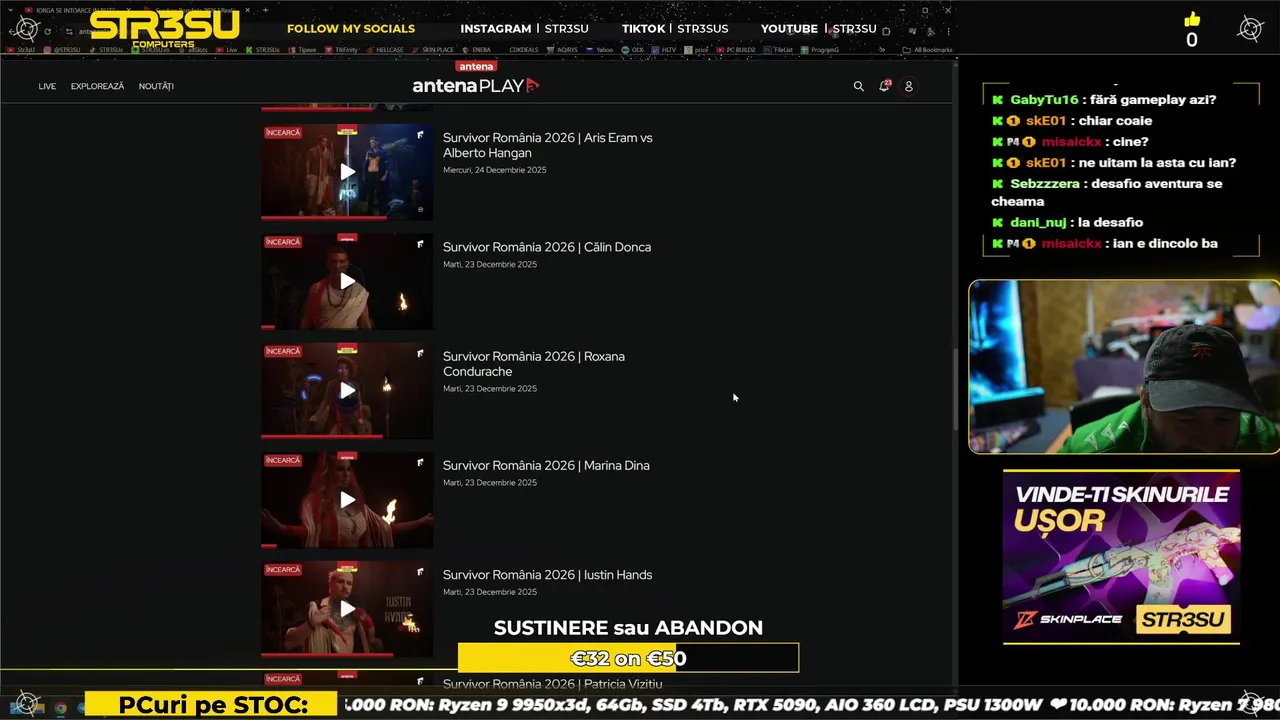Open title Survivor România 2026 Călin Donca
Image resolution: width=1280 pixels, height=720 pixels.
(x=547, y=247)
